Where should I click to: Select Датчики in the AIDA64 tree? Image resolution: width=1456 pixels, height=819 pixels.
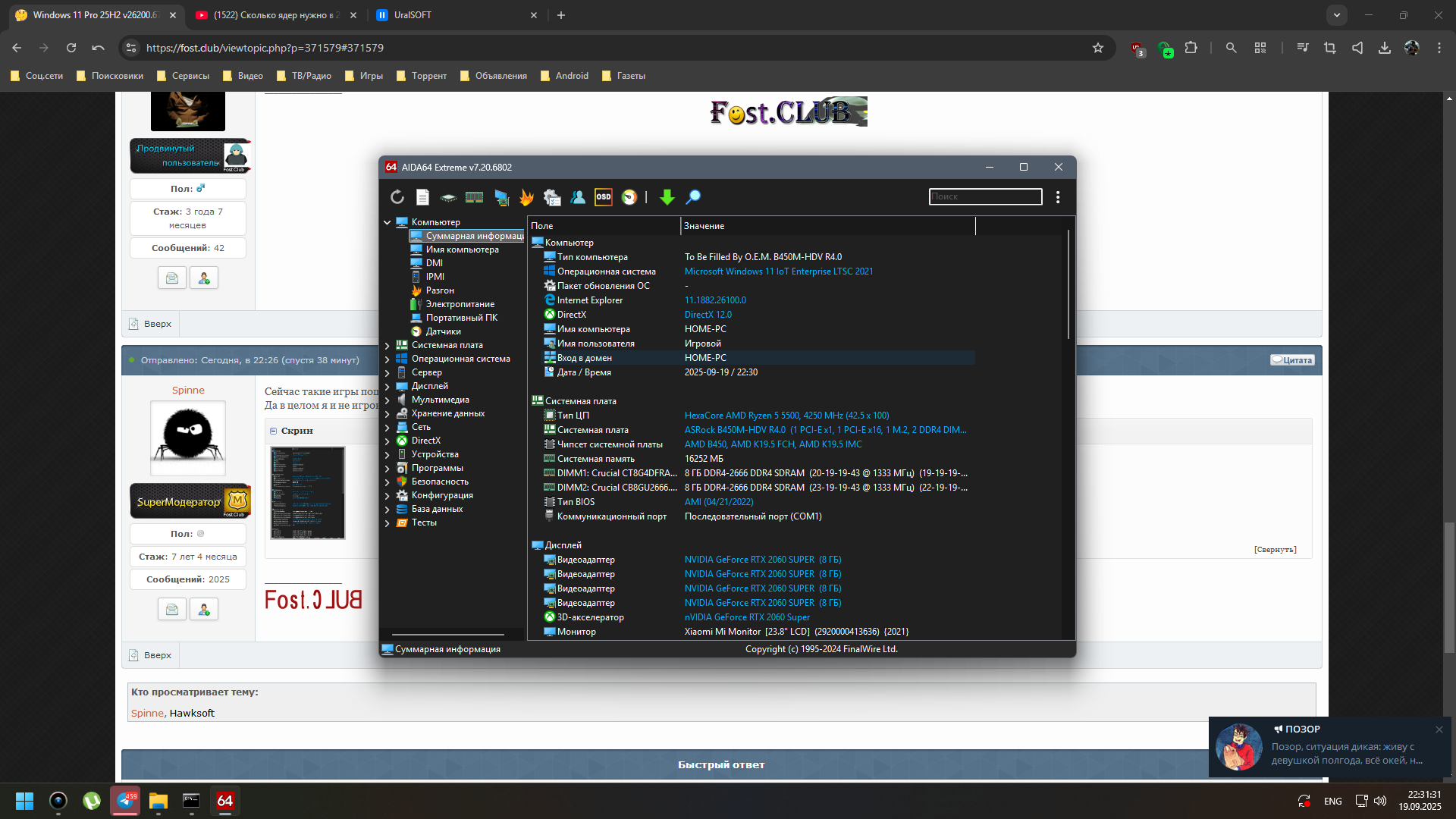pyautogui.click(x=443, y=331)
